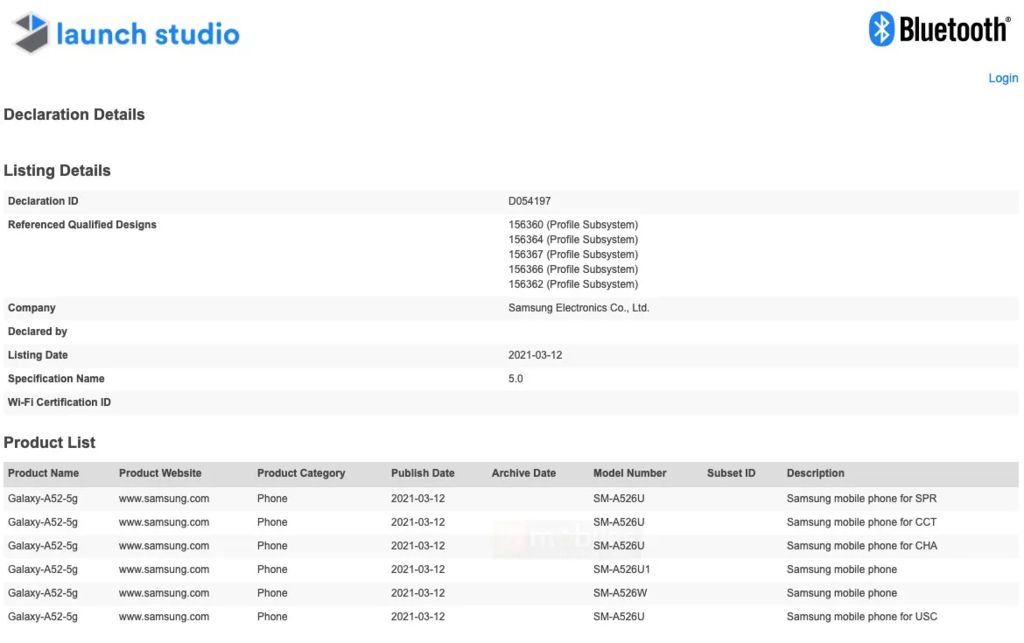Select Samsung Electronics Co., Ltd. company text
1024x643 pixels.
click(579, 307)
